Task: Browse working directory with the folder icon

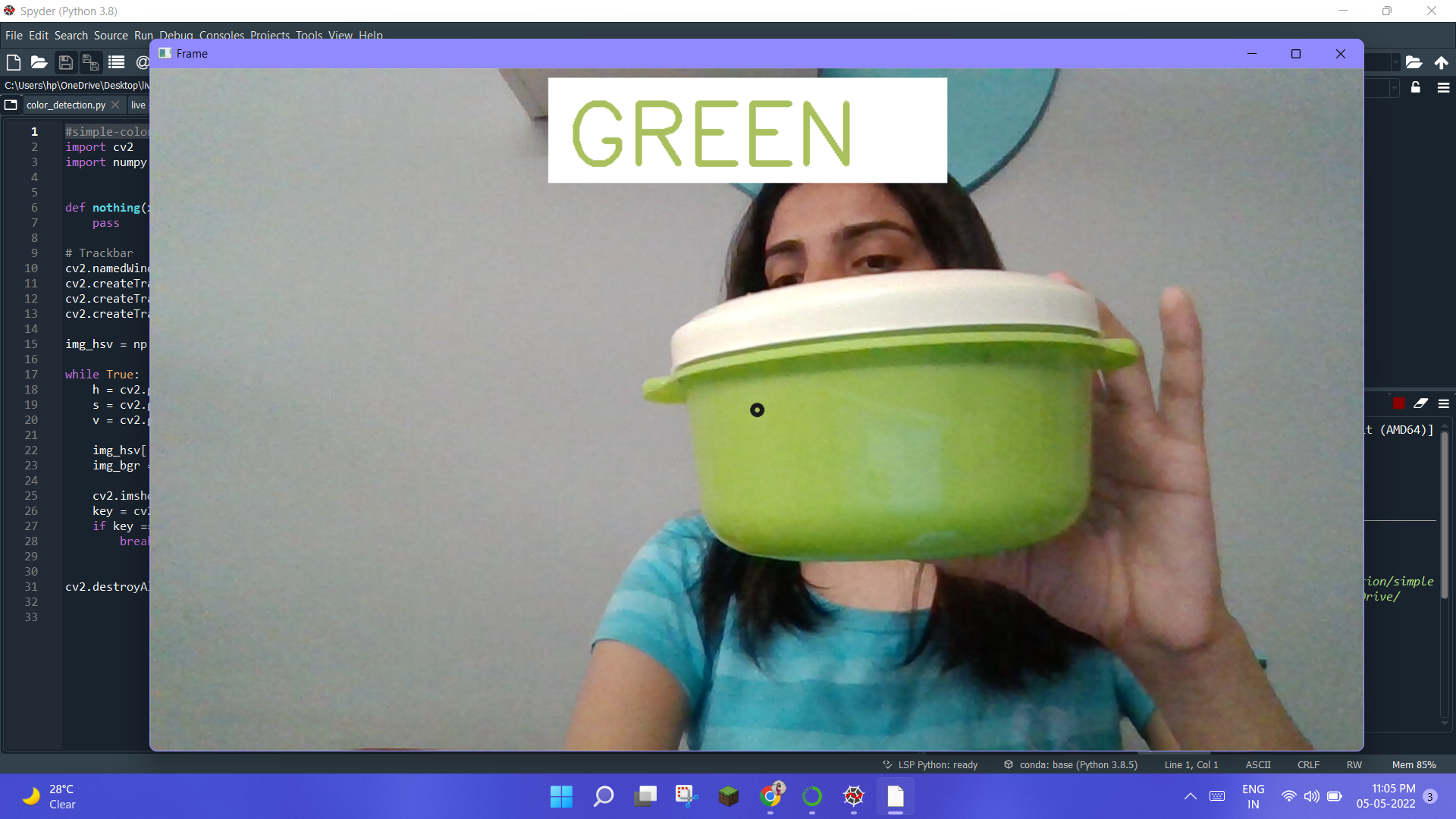Action: [x=1414, y=62]
